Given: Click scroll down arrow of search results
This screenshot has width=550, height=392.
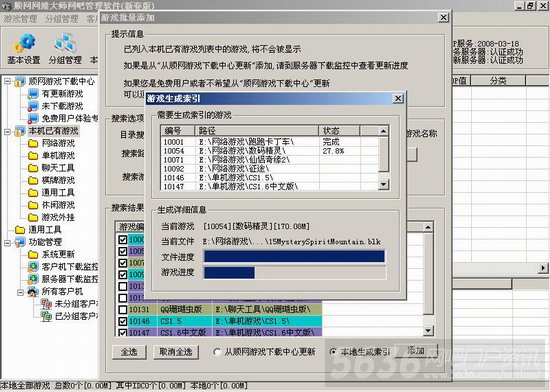Looking at the screenshot, I should 428,330.
